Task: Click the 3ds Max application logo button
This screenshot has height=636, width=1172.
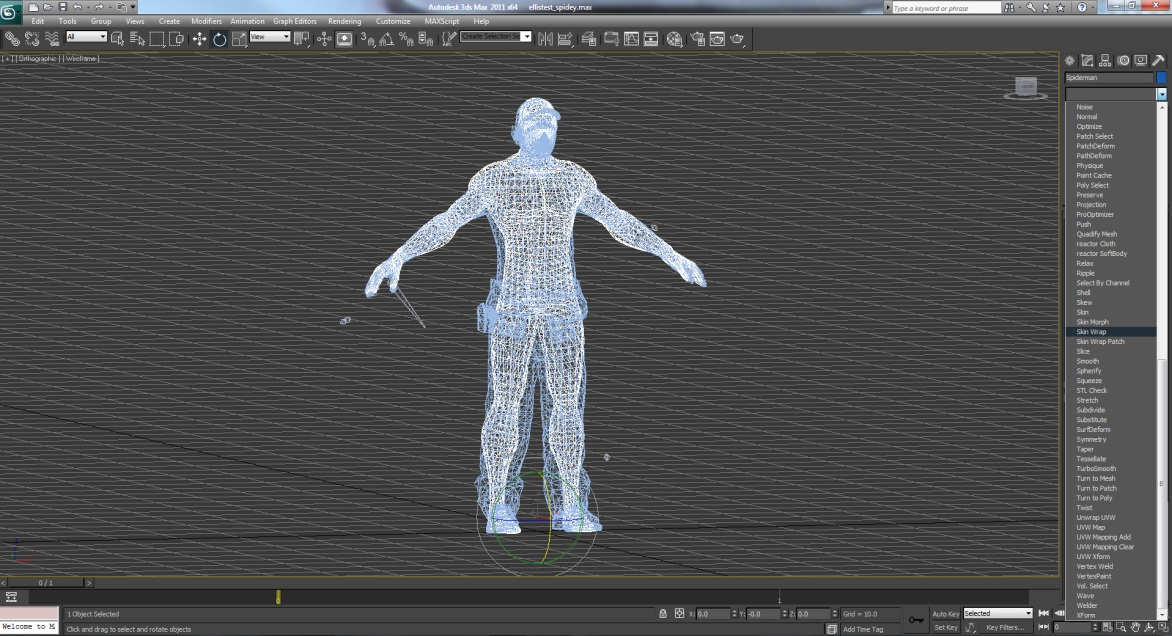Action: coord(10,13)
